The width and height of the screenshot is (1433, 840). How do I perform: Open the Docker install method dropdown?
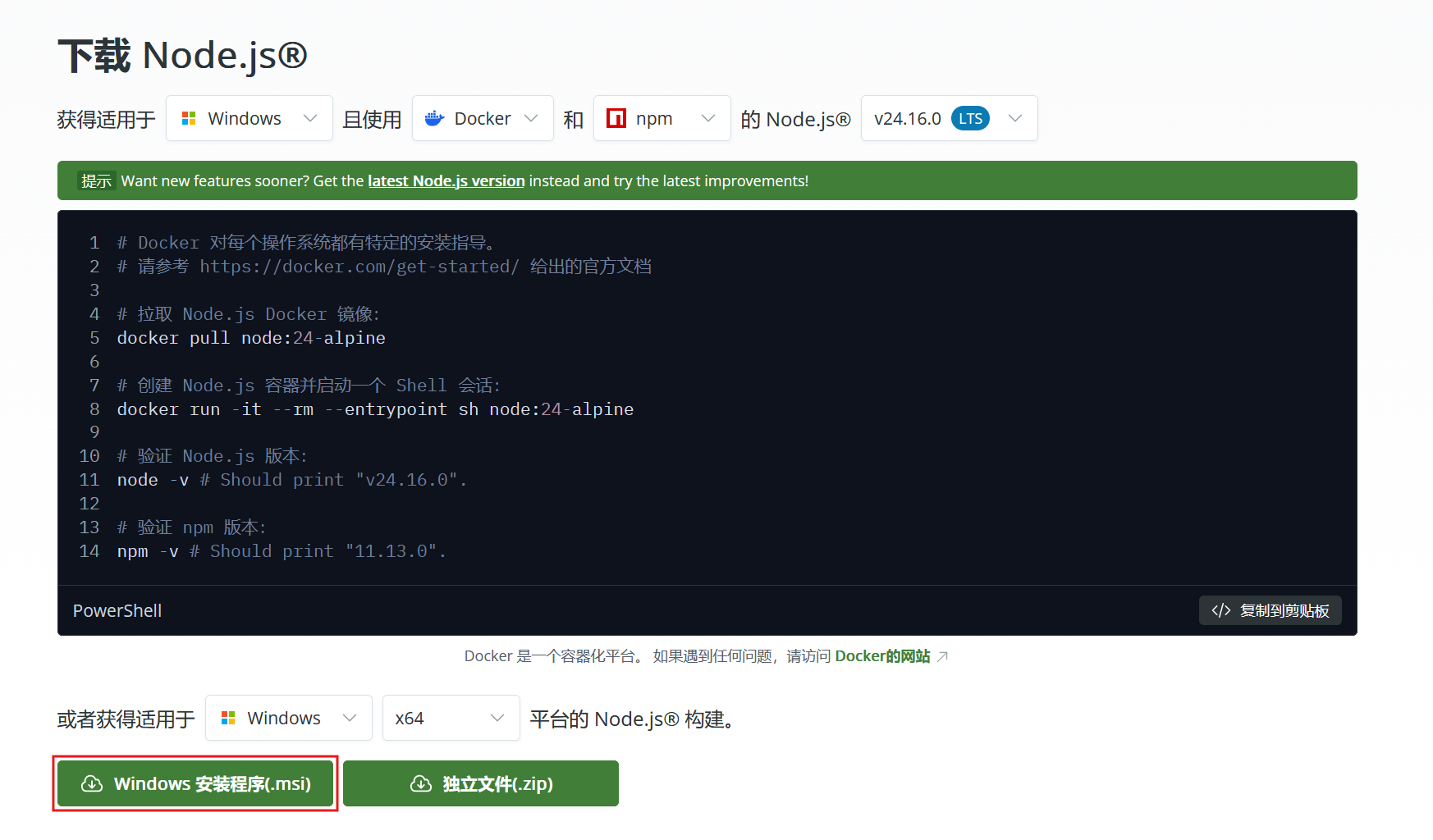click(482, 118)
